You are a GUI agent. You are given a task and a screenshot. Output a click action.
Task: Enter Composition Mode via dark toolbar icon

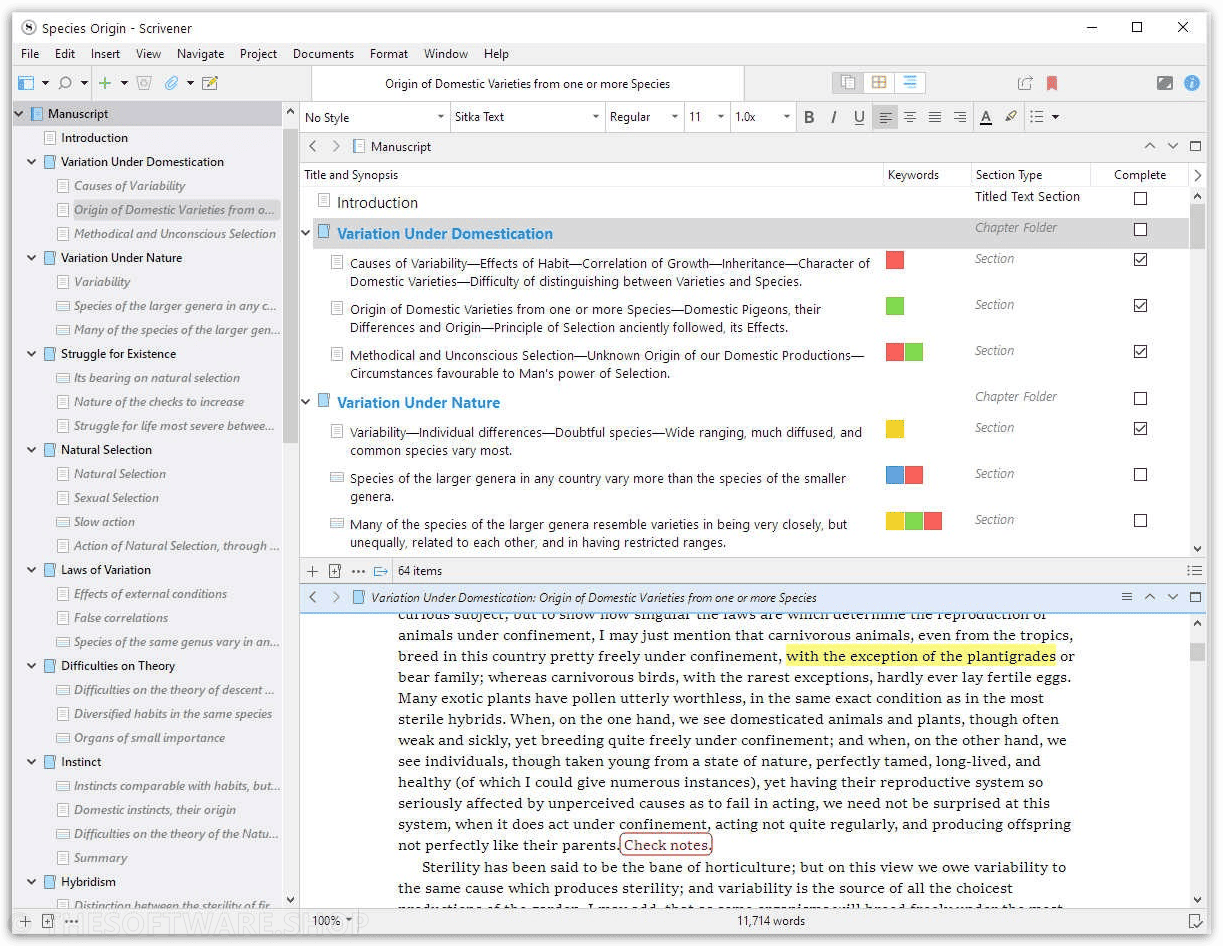point(1165,84)
